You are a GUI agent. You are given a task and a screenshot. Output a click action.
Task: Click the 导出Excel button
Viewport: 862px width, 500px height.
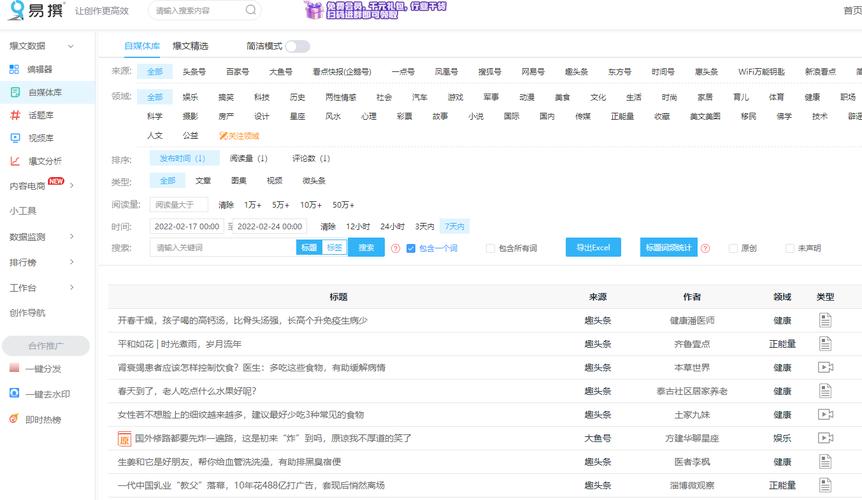(593, 248)
